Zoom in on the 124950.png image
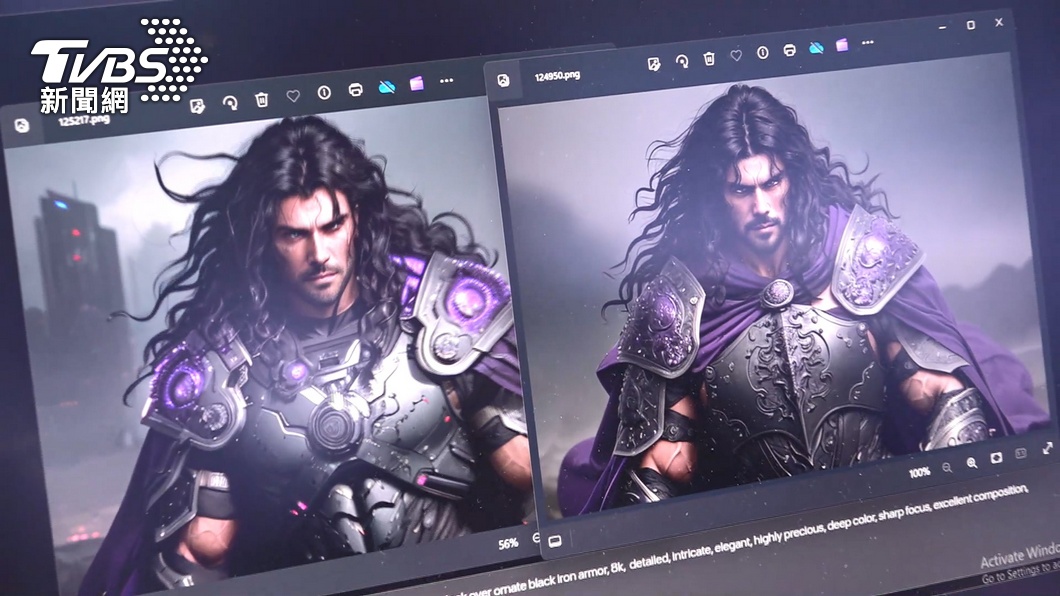This screenshot has height=596, width=1060. [971, 463]
